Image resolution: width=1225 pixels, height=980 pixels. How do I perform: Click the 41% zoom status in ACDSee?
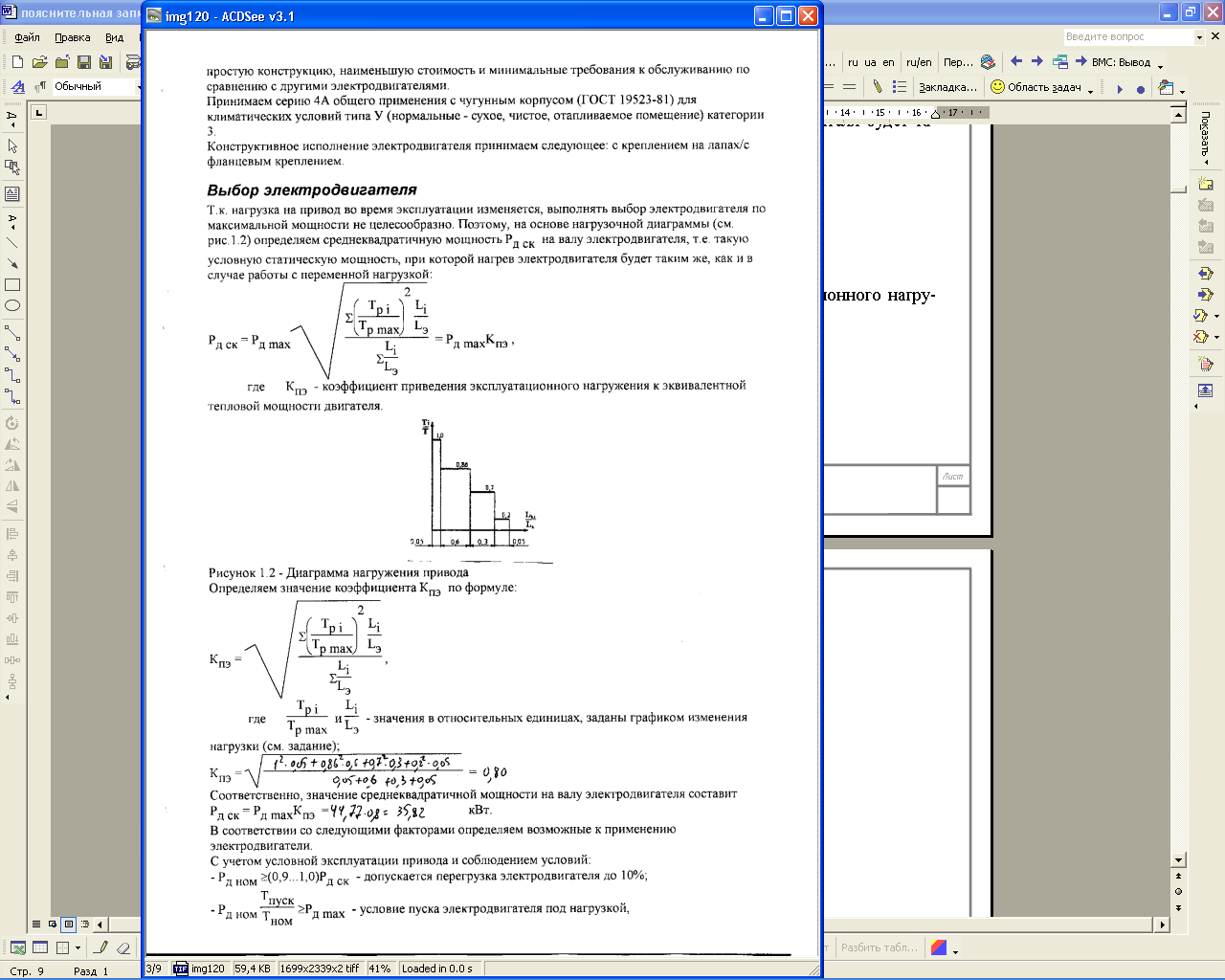click(x=379, y=969)
